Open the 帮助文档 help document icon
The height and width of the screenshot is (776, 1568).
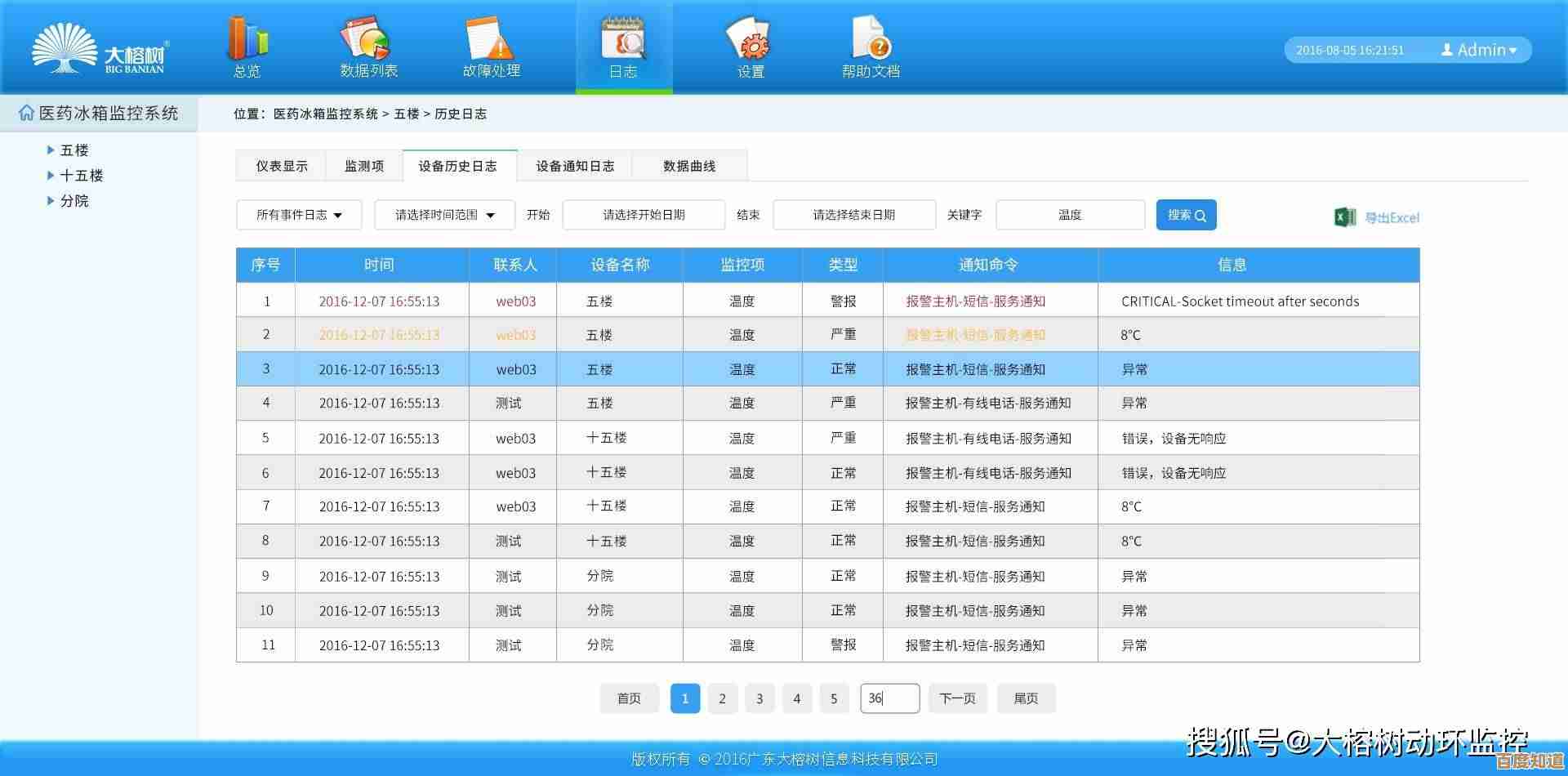[871, 41]
